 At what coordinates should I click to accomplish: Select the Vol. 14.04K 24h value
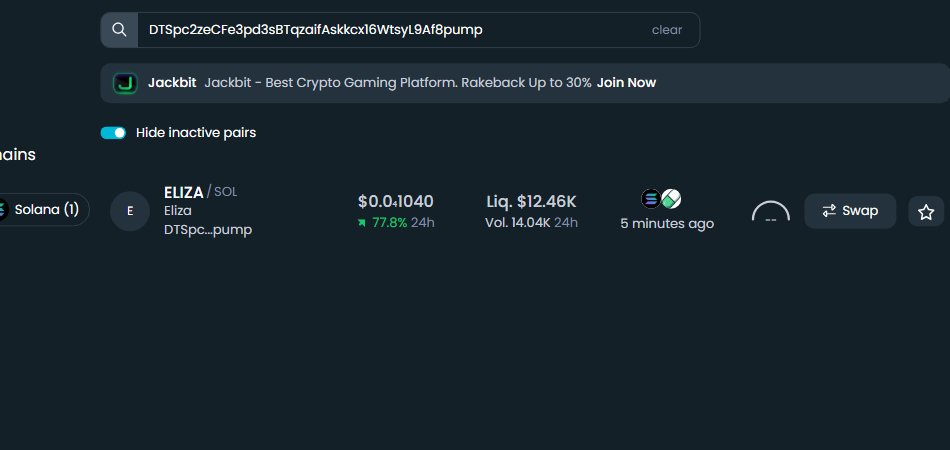click(531, 223)
